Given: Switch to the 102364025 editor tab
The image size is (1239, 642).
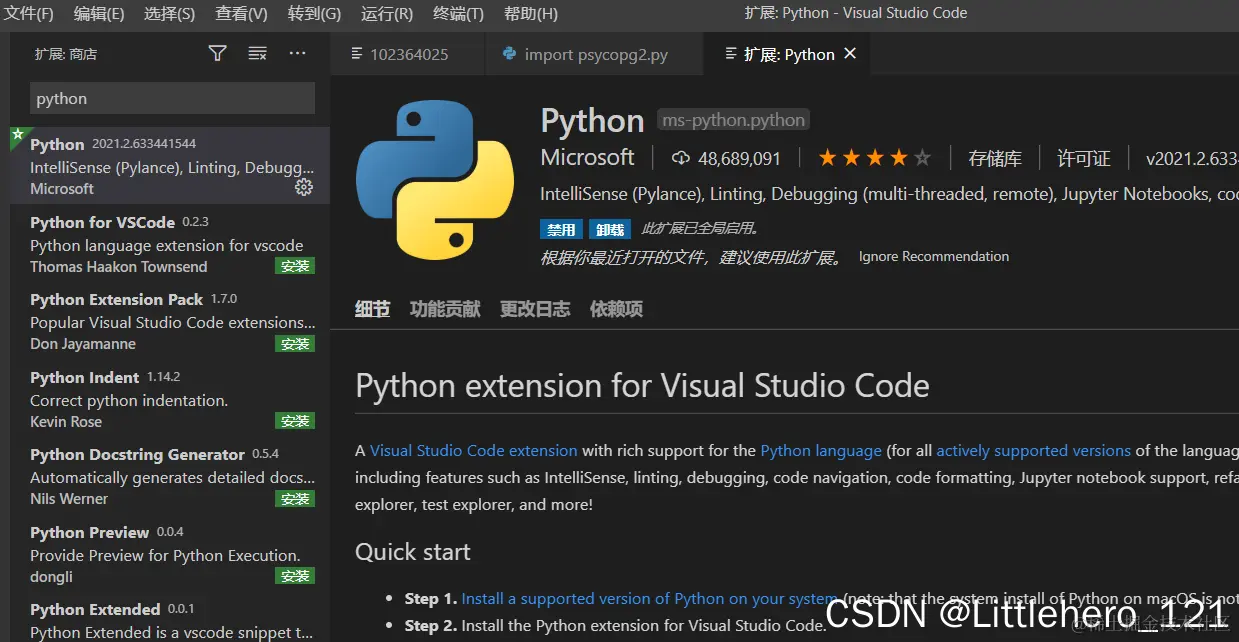Looking at the screenshot, I should (x=408, y=54).
